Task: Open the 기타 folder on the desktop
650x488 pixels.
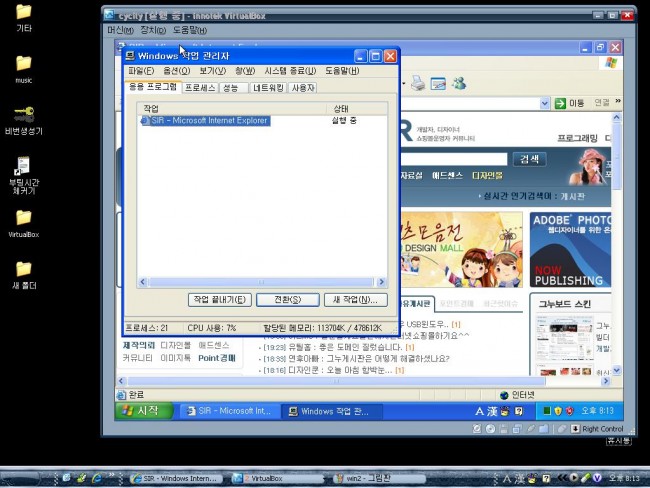Action: [24, 18]
